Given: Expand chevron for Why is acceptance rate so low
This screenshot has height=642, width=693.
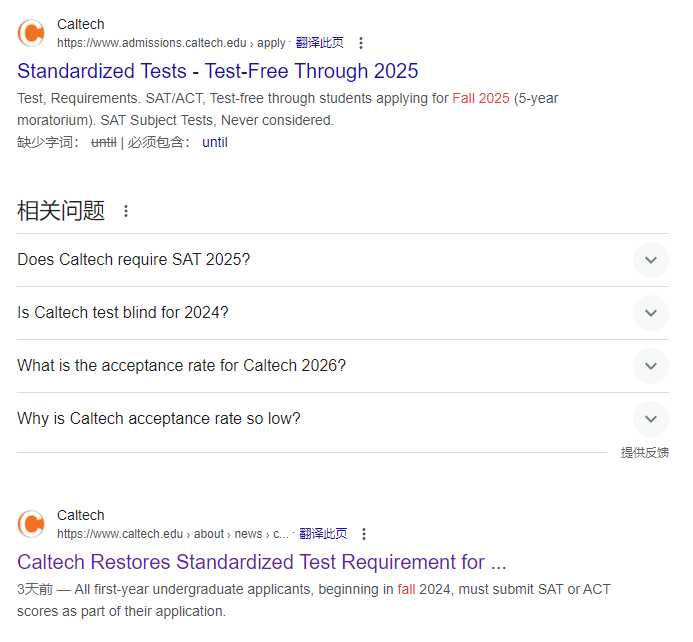Looking at the screenshot, I should point(651,419).
